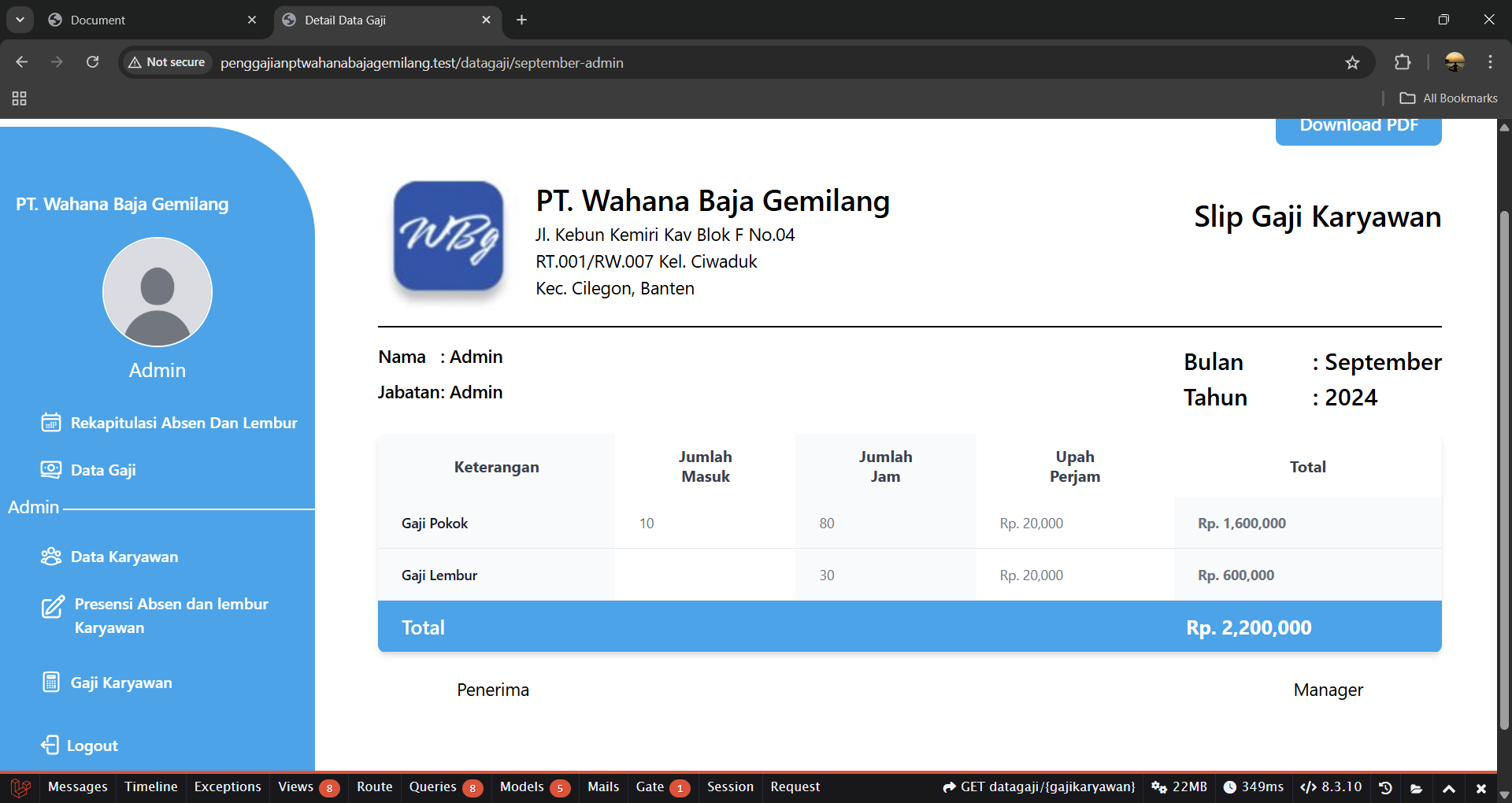This screenshot has height=803, width=1512.
Task: Go to Data Gaji page
Action: [103, 470]
